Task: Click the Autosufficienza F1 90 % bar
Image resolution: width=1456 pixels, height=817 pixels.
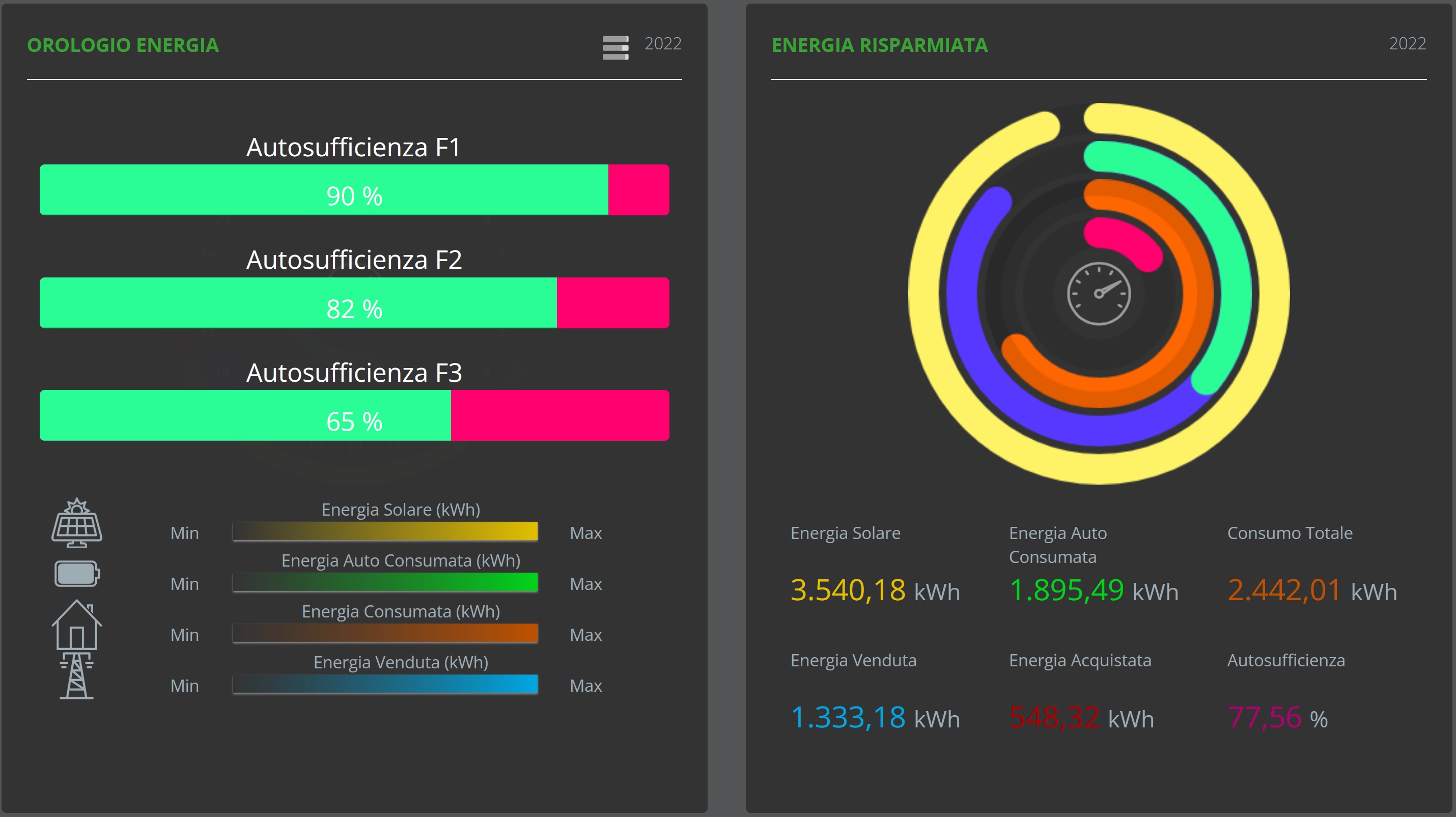Action: pyautogui.click(x=354, y=190)
